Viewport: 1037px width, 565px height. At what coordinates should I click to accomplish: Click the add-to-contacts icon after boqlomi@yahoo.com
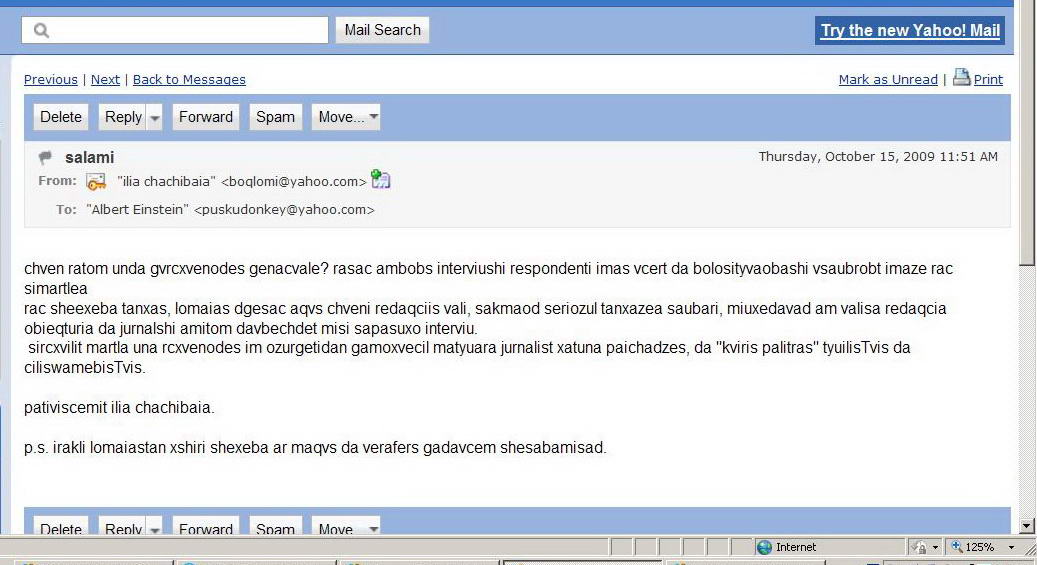[380, 179]
